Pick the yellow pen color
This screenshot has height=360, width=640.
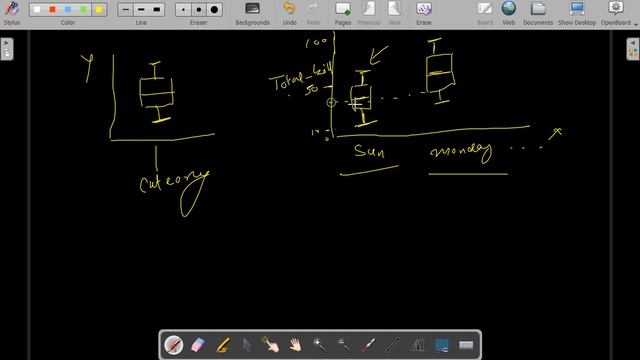pyautogui.click(x=99, y=9)
